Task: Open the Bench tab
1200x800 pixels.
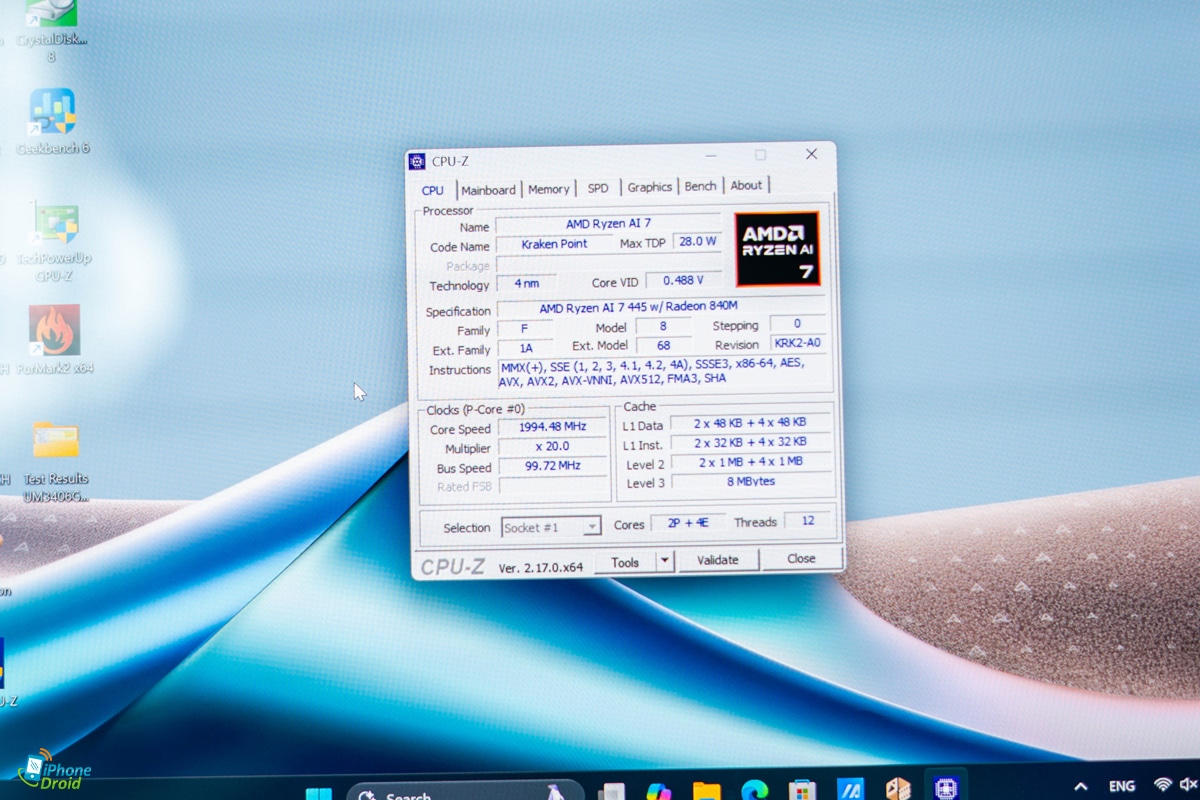Action: point(700,186)
